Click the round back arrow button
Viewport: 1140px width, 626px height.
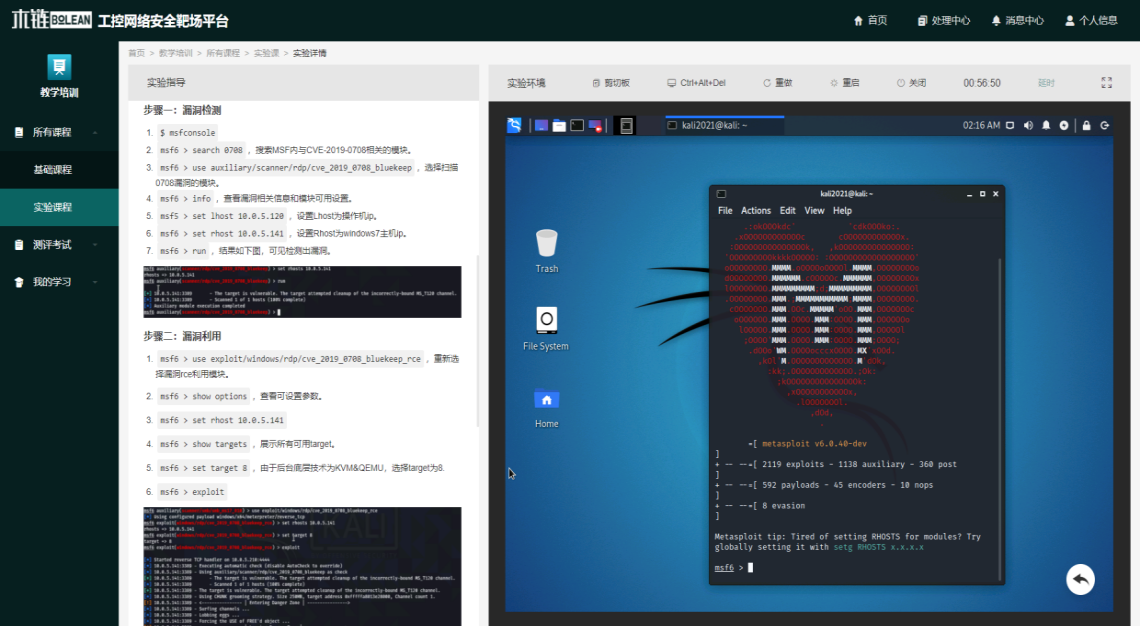pos(1080,579)
